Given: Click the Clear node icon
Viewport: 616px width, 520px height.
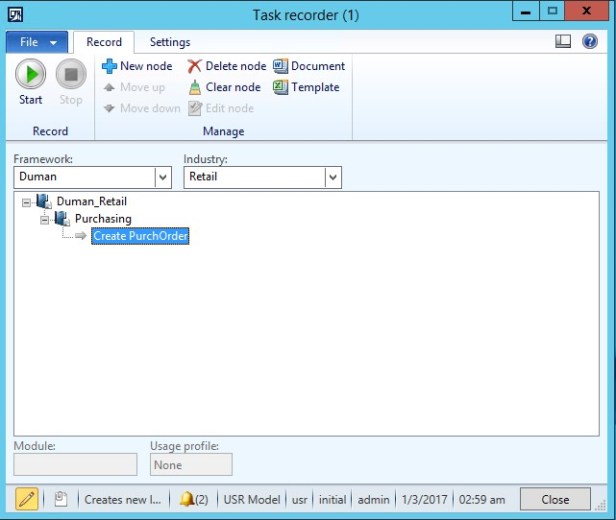Looking at the screenshot, I should click(x=195, y=87).
